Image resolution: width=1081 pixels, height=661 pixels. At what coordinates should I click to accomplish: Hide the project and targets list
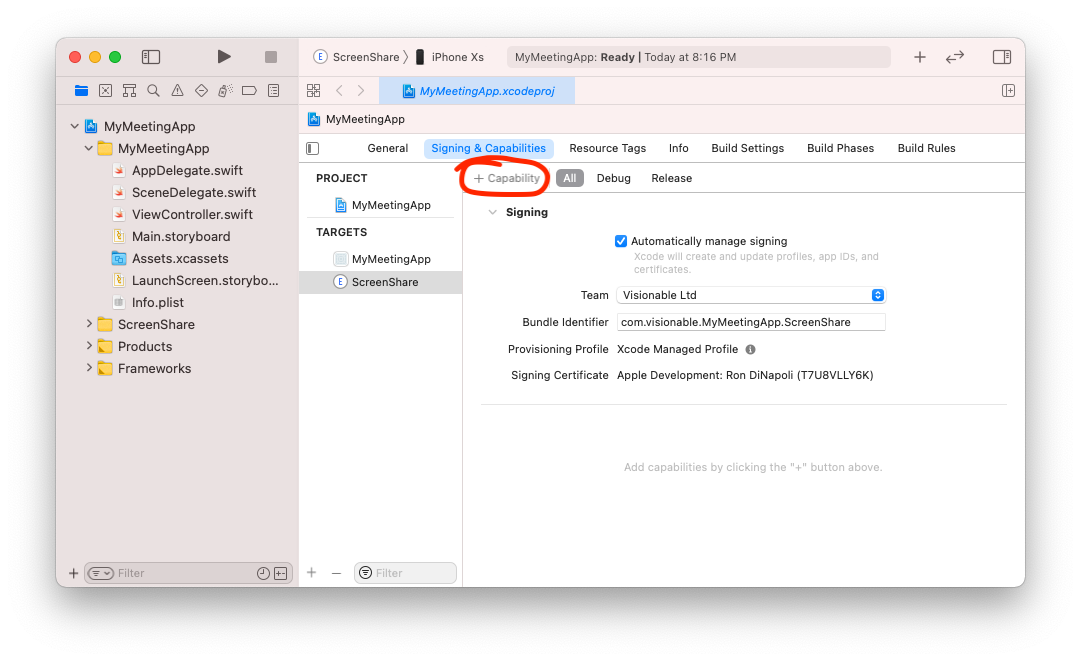coord(313,148)
